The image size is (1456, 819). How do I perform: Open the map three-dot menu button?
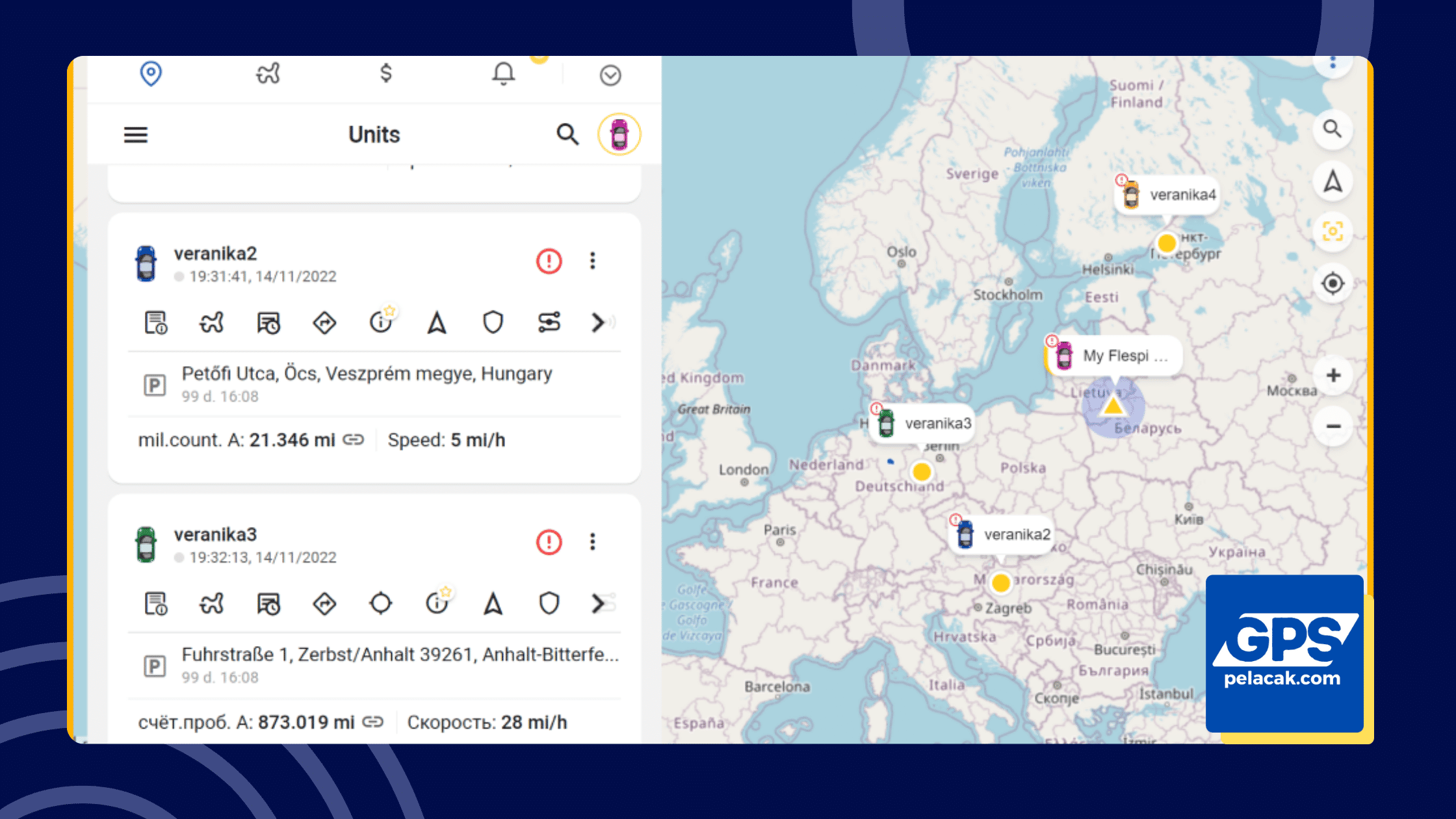(x=1332, y=63)
